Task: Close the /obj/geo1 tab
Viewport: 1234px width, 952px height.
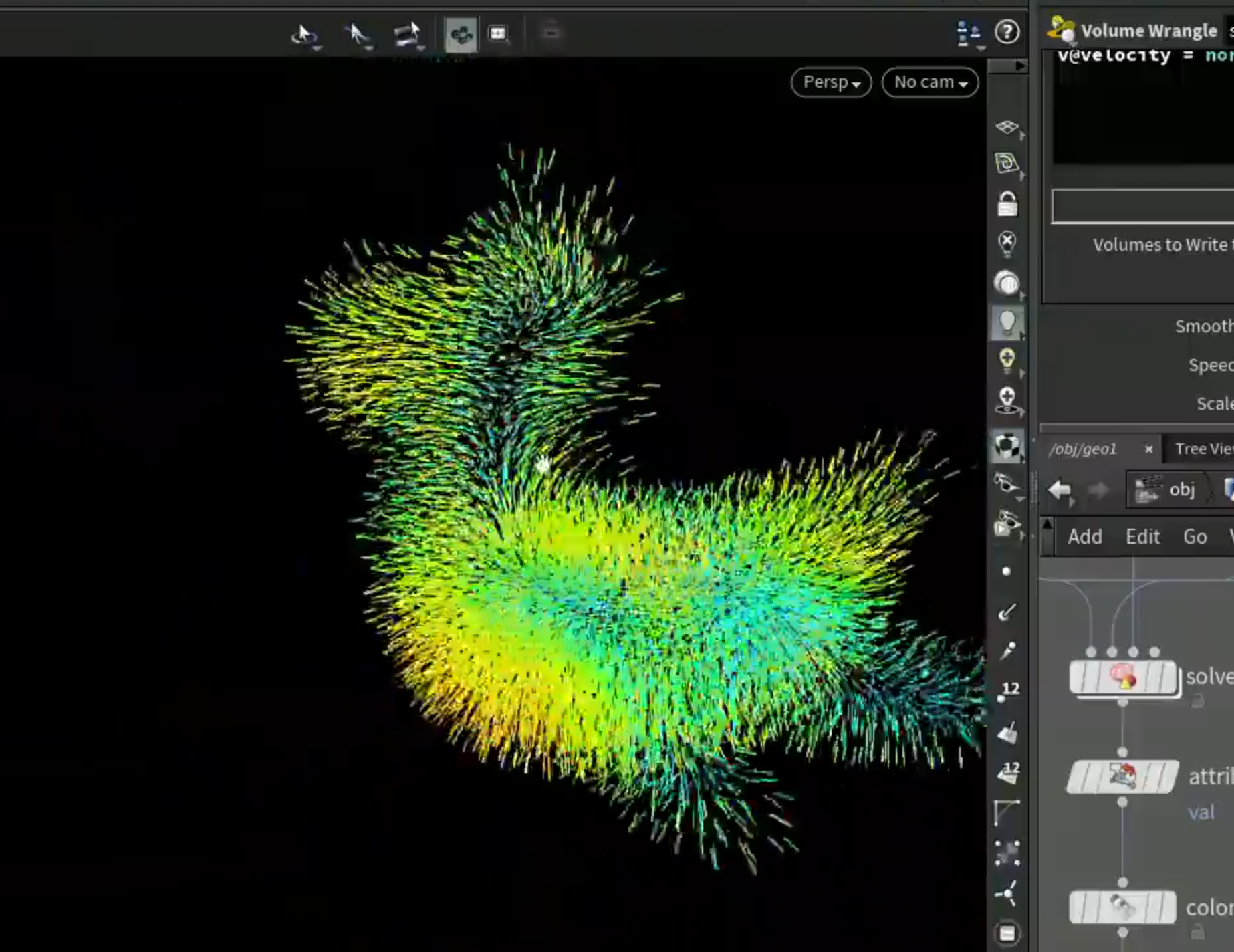Action: 1148,449
